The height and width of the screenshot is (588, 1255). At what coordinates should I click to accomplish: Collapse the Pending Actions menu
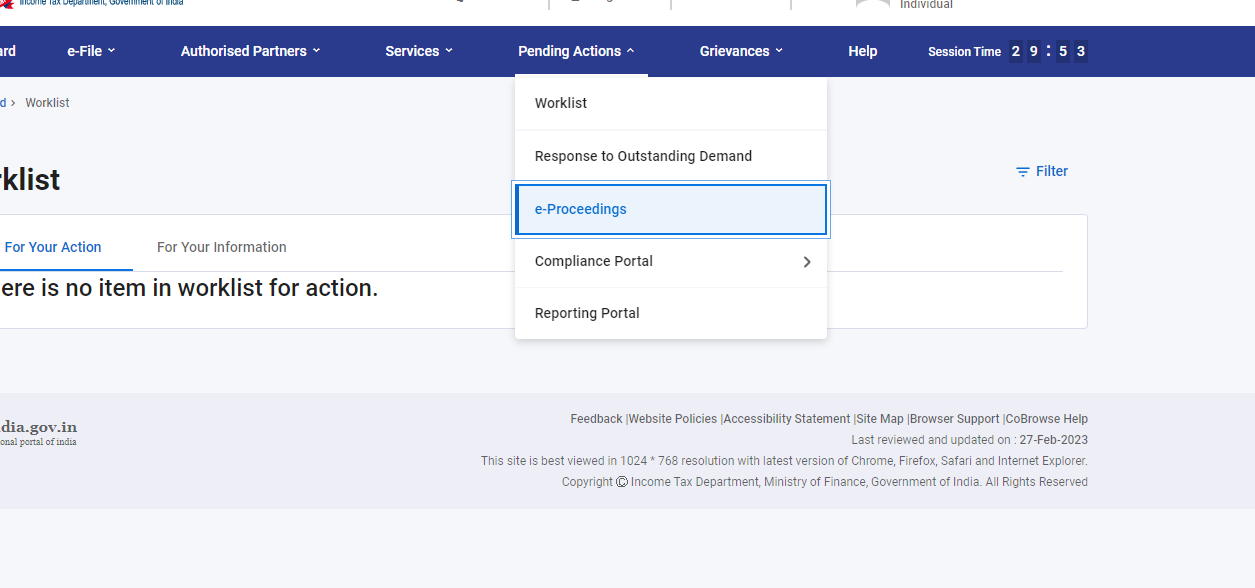pyautogui.click(x=576, y=51)
